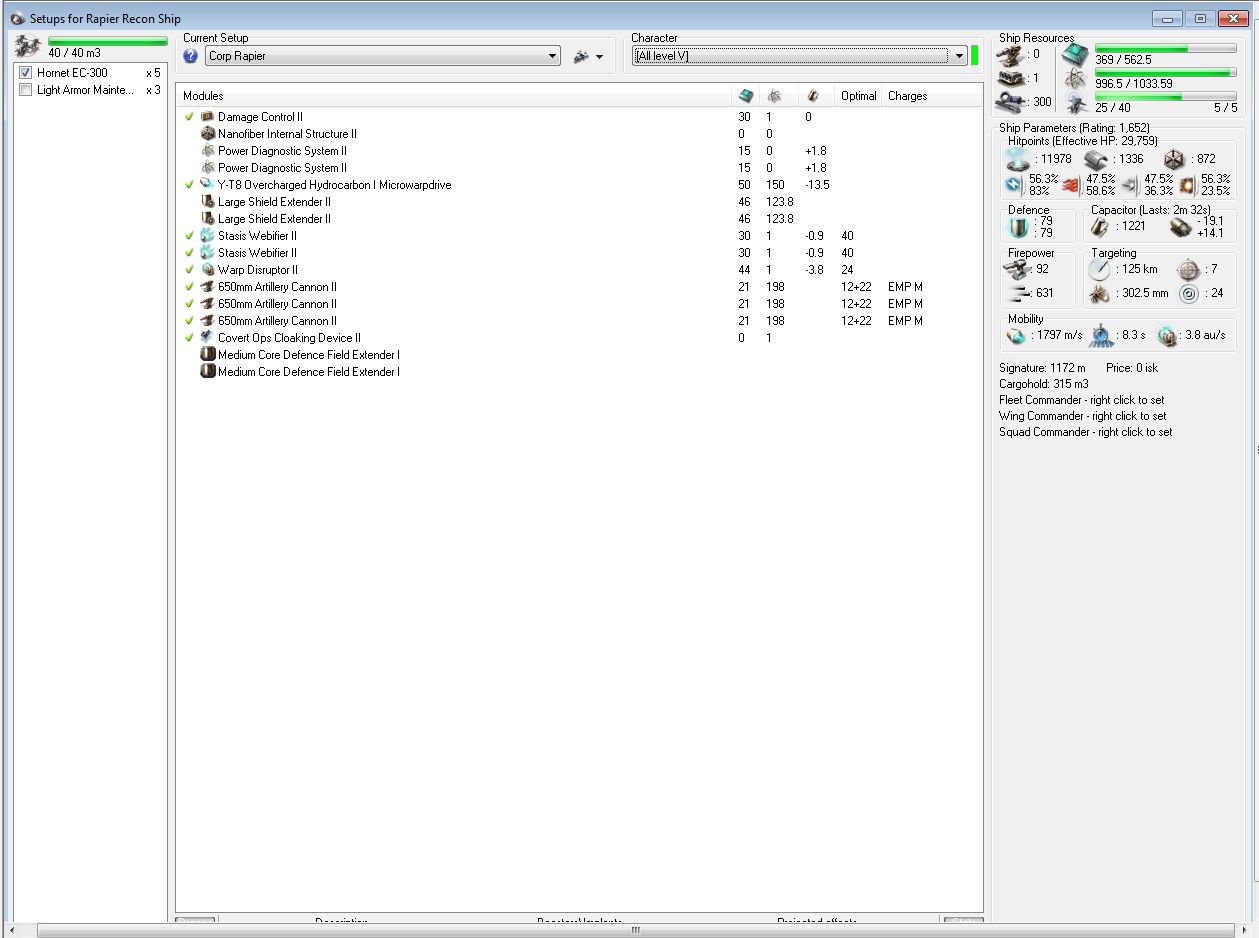
Task: Toggle the green checkmark for Damage Control II
Action: (189, 117)
